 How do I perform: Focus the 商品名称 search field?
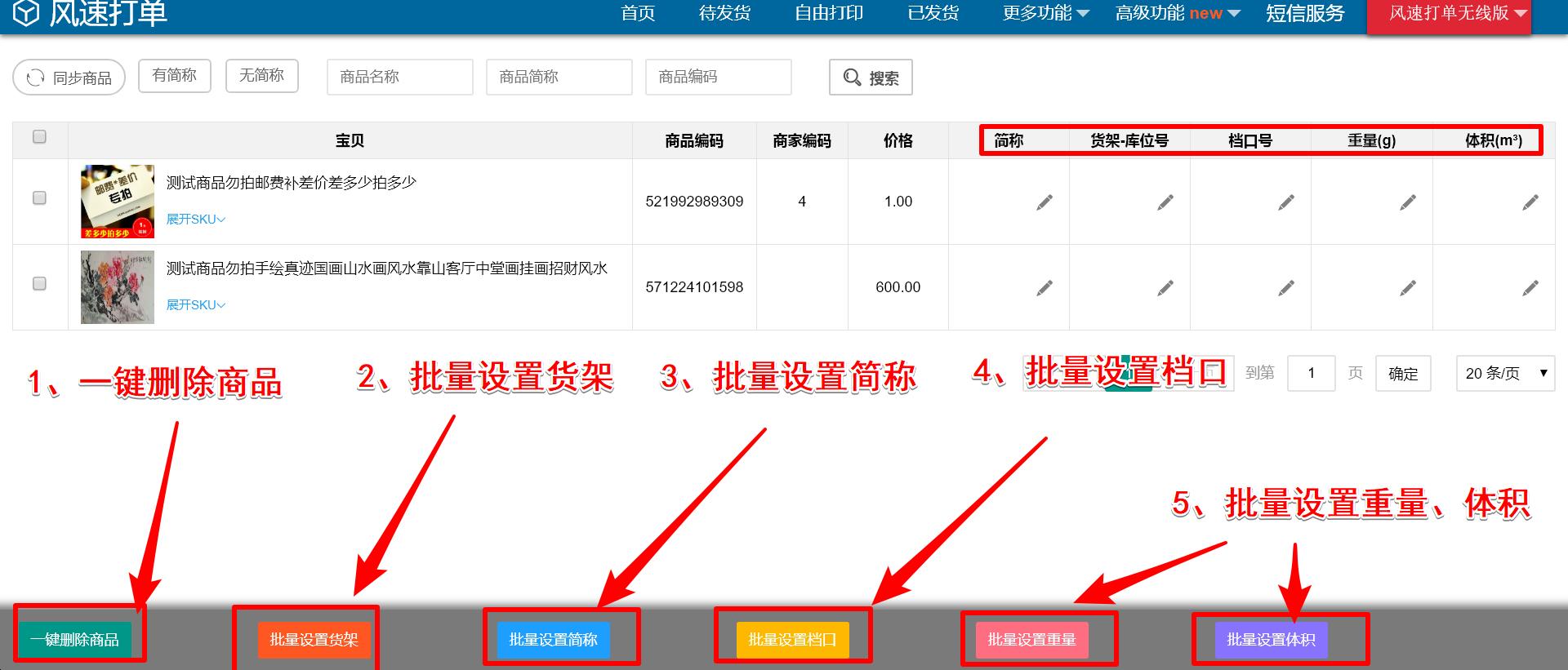[400, 77]
